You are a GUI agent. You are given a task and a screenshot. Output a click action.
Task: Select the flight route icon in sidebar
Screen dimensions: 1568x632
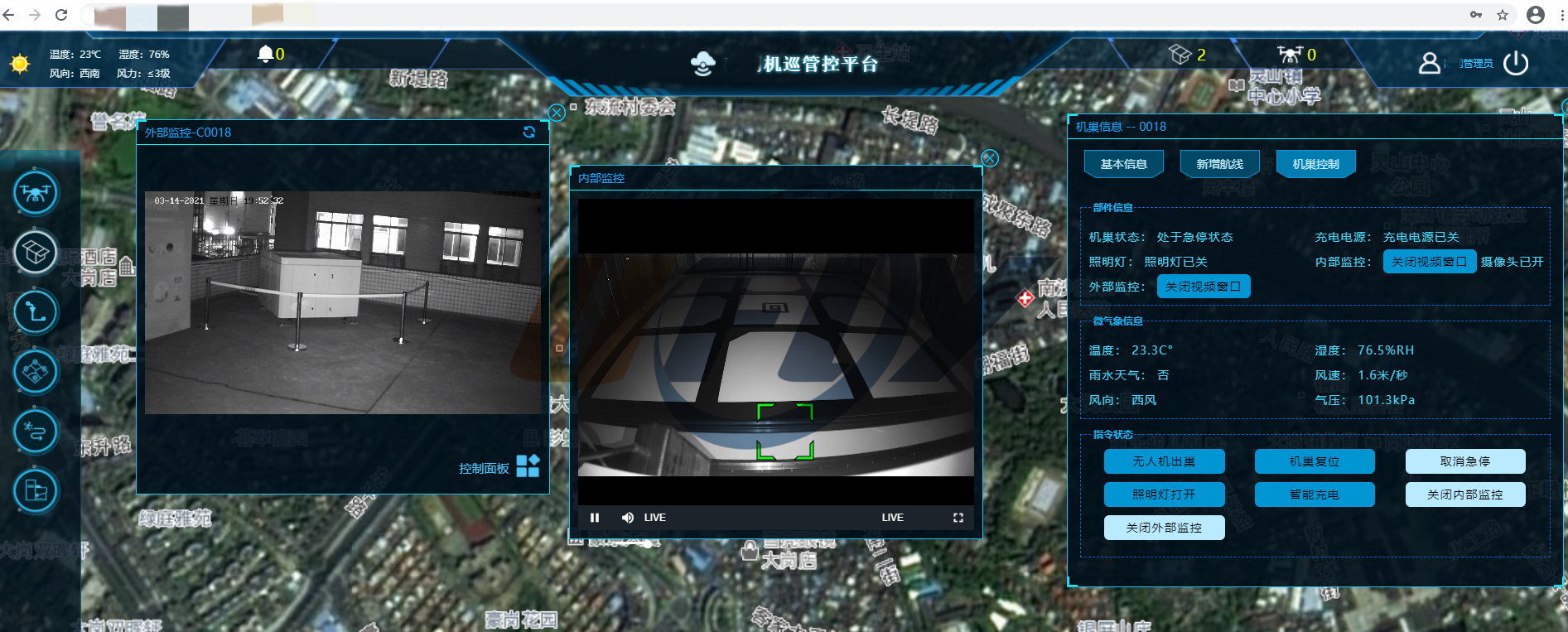point(36,311)
